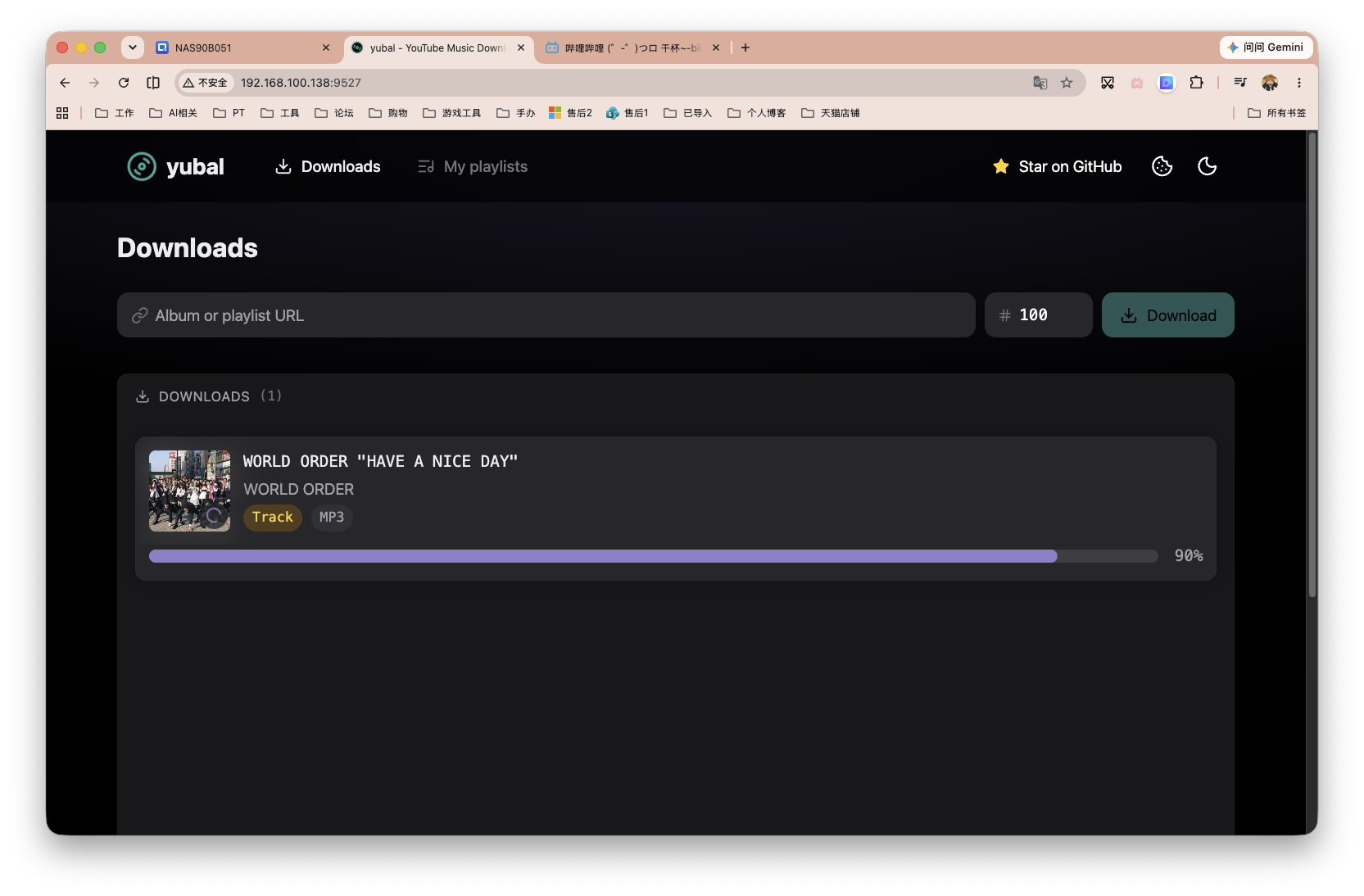The height and width of the screenshot is (896, 1364).
Task: Click the WORLD ORDER album thumbnail
Action: point(189,491)
